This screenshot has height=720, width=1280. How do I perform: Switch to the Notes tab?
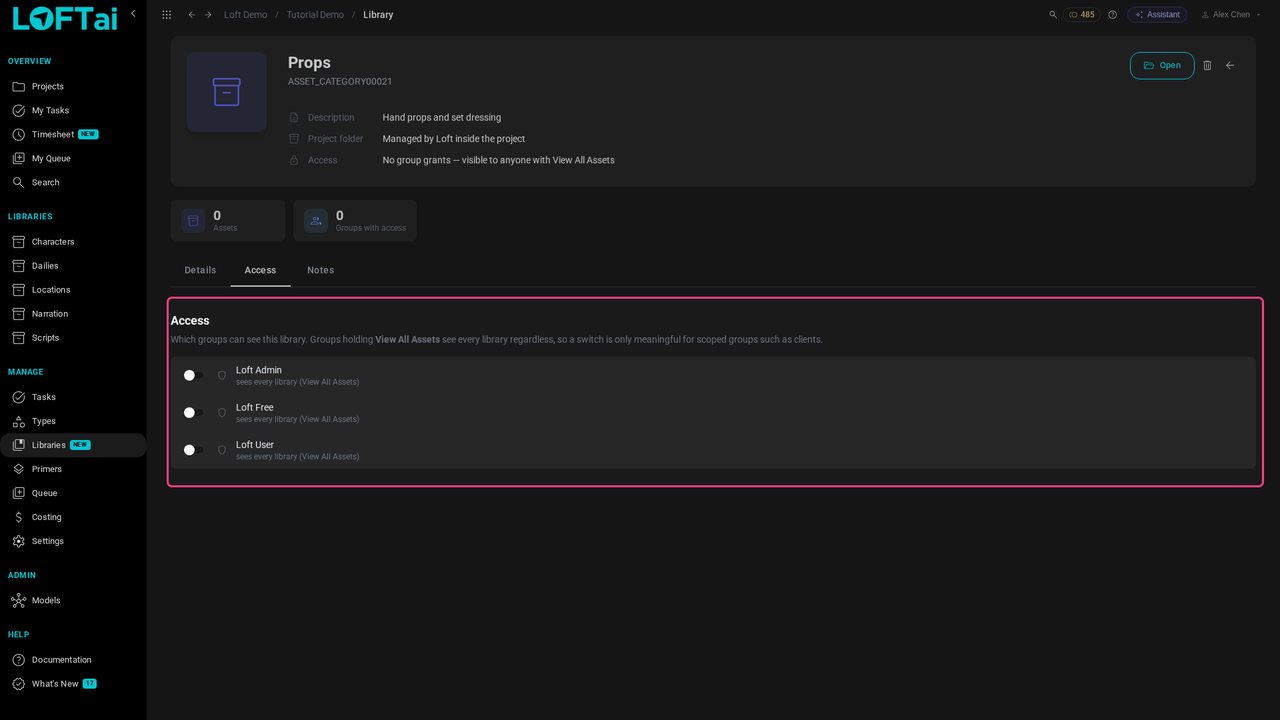pyautogui.click(x=320, y=270)
